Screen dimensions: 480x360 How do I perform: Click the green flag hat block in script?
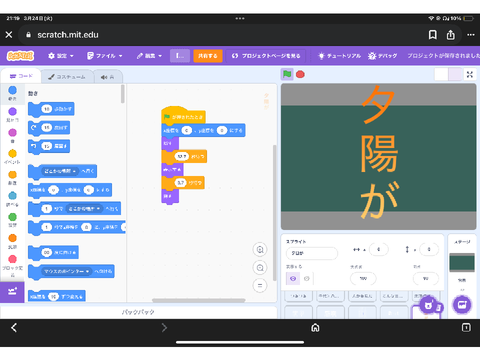click(x=183, y=115)
